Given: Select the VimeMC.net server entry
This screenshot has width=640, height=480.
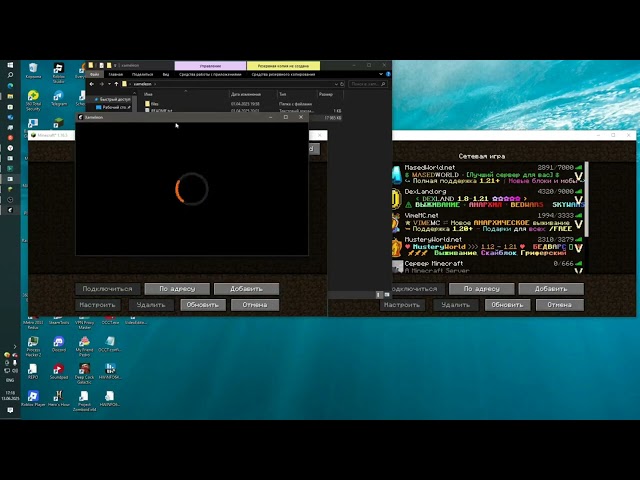Looking at the screenshot, I should (488, 222).
